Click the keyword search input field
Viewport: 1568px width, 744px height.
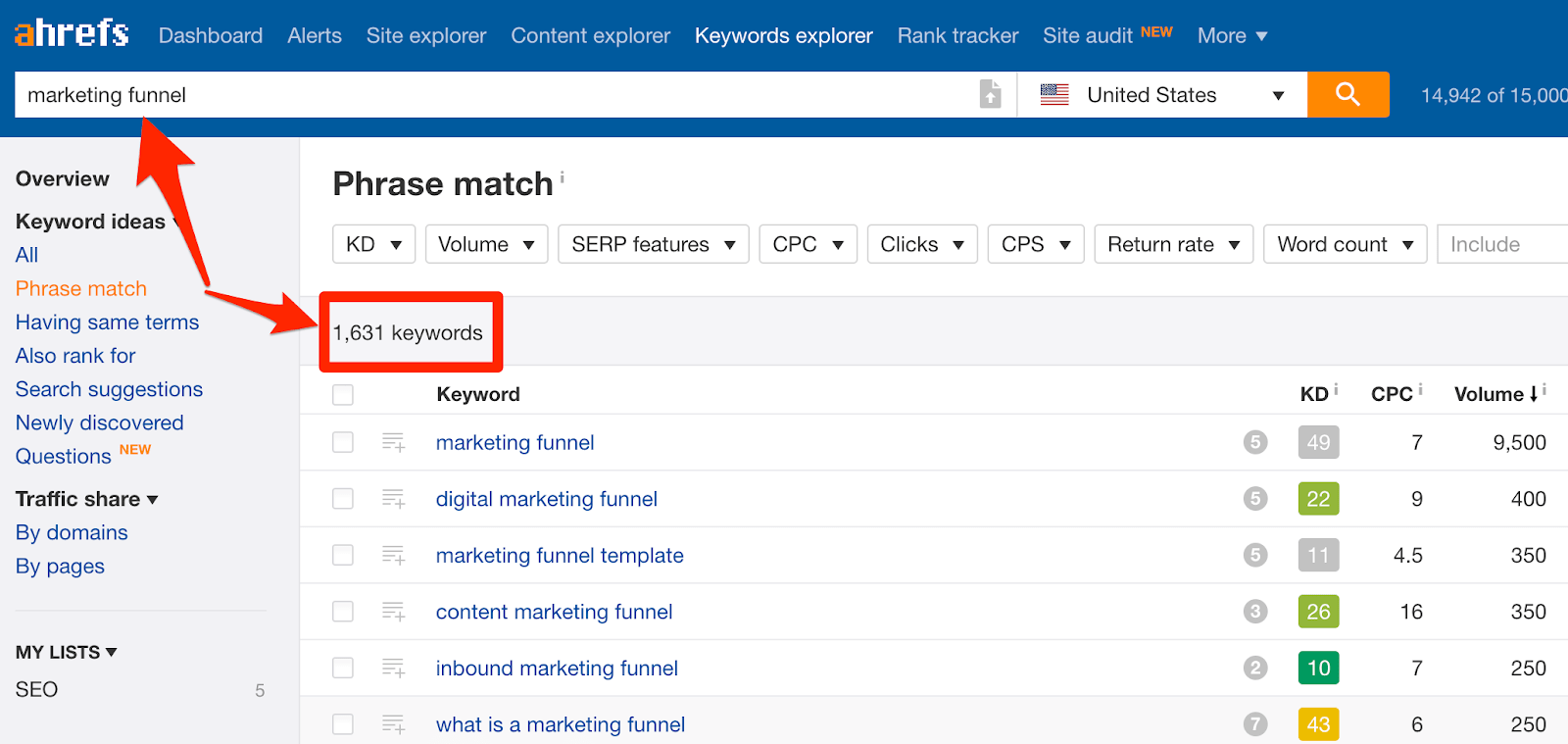pos(495,95)
